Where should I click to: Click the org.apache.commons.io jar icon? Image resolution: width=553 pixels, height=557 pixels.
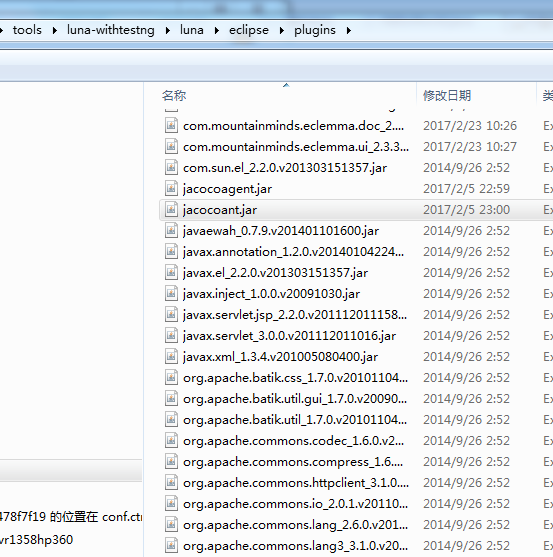(171, 503)
